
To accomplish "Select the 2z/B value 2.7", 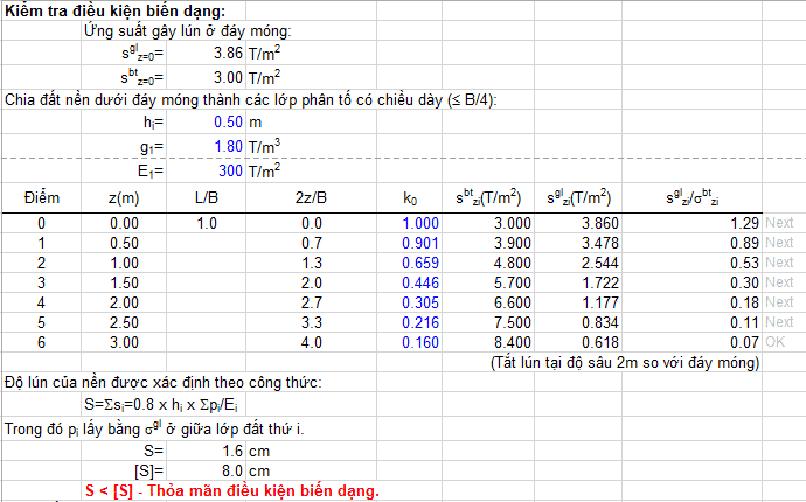I will pos(312,303).
